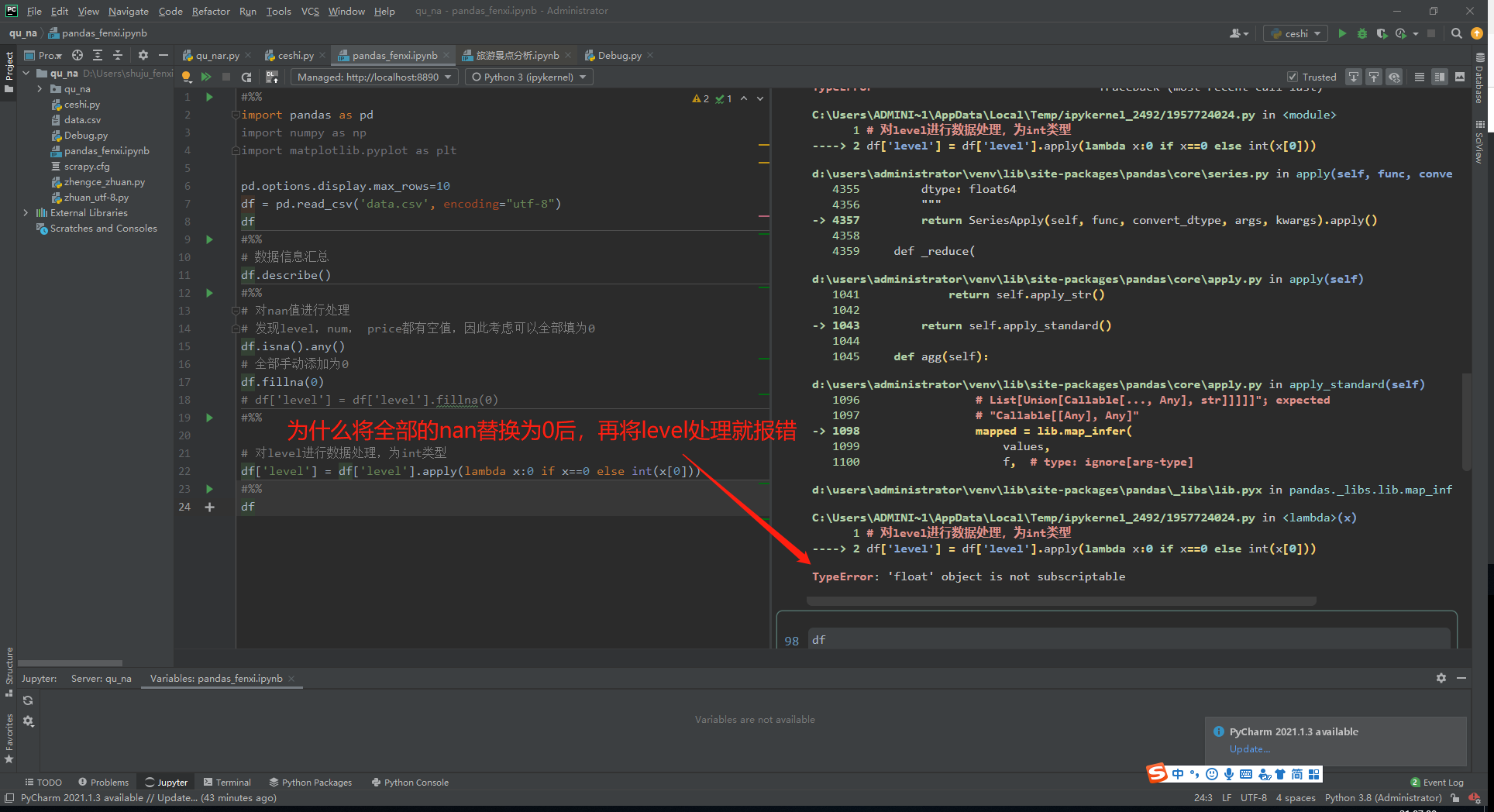Open the Python Console tool window

click(410, 783)
